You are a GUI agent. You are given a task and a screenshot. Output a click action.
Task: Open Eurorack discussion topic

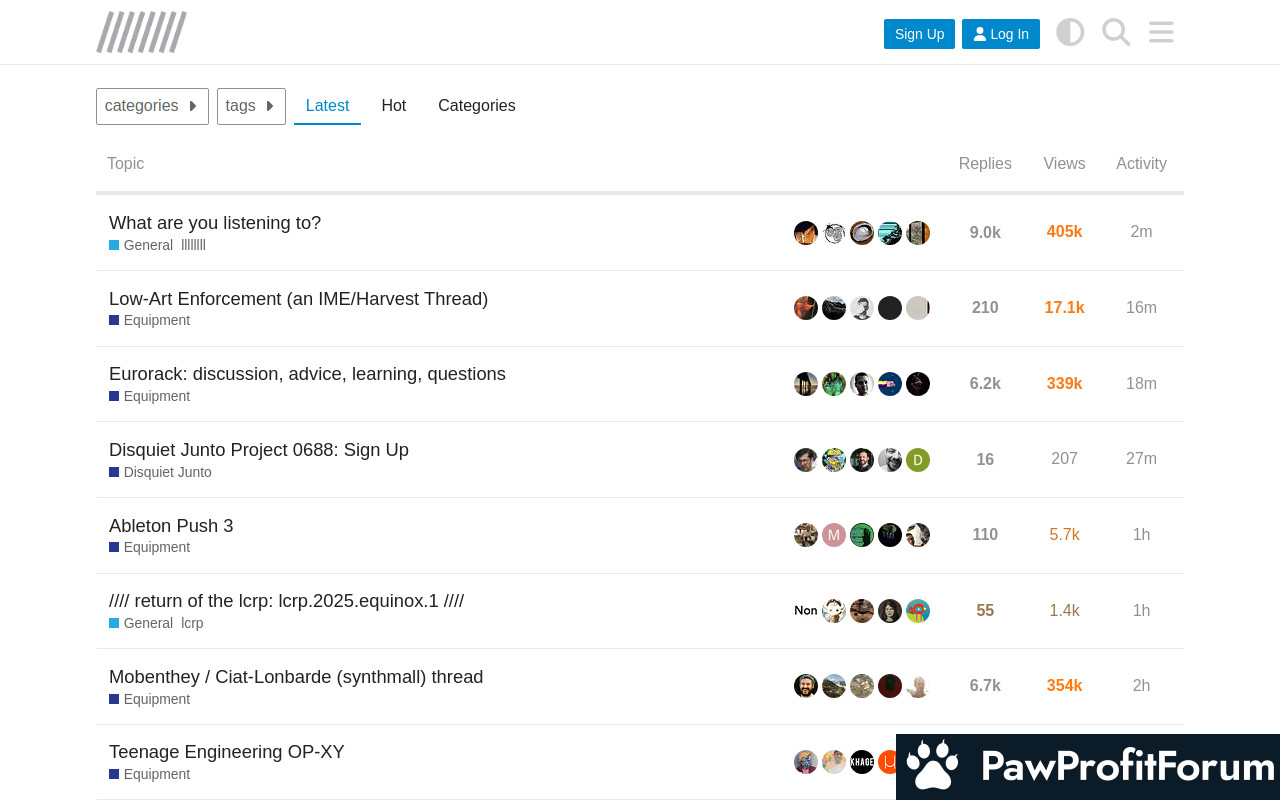[307, 374]
